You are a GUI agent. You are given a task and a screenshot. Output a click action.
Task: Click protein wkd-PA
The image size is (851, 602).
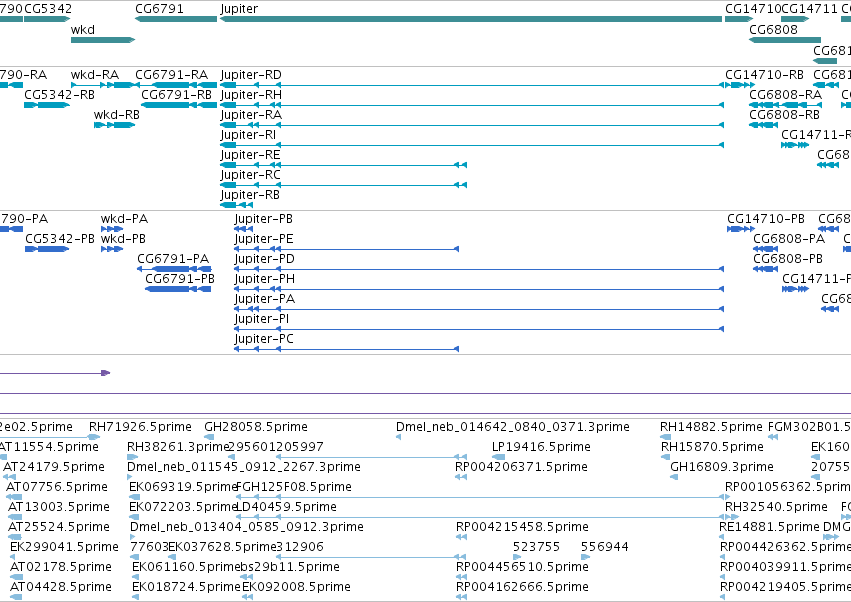tap(112, 229)
